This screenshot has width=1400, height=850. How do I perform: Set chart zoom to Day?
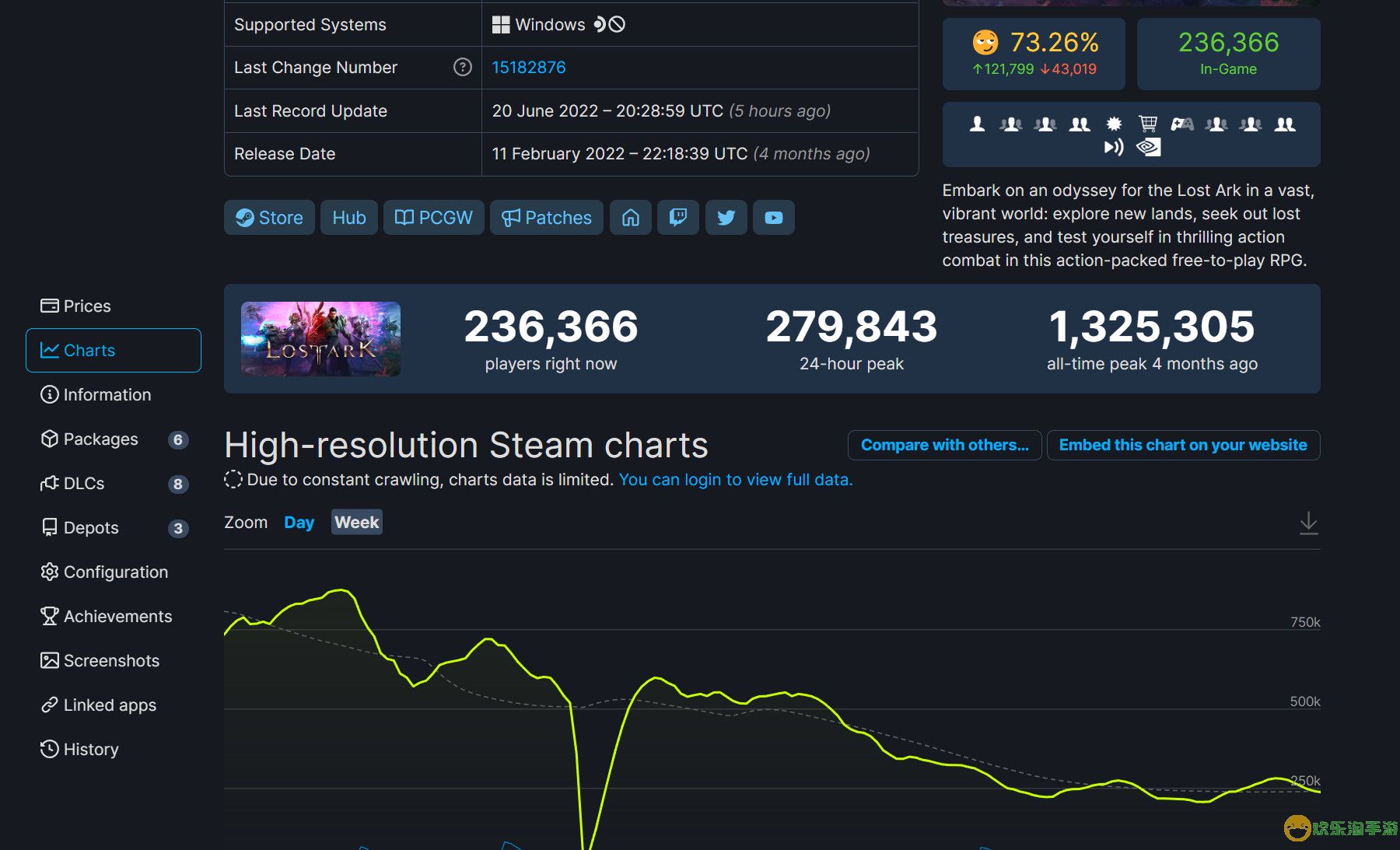point(299,523)
